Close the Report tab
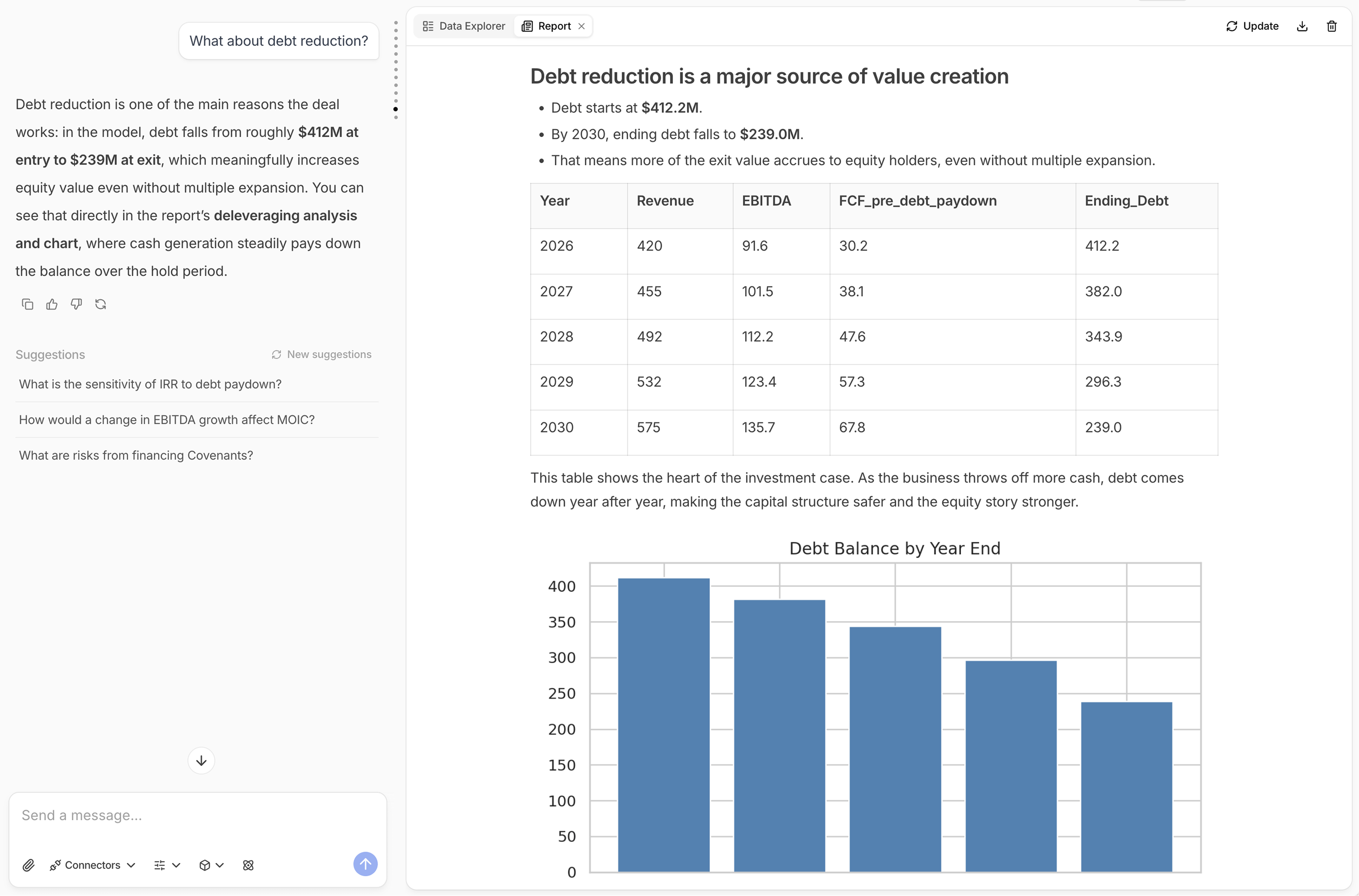The height and width of the screenshot is (896, 1359). pos(581,26)
